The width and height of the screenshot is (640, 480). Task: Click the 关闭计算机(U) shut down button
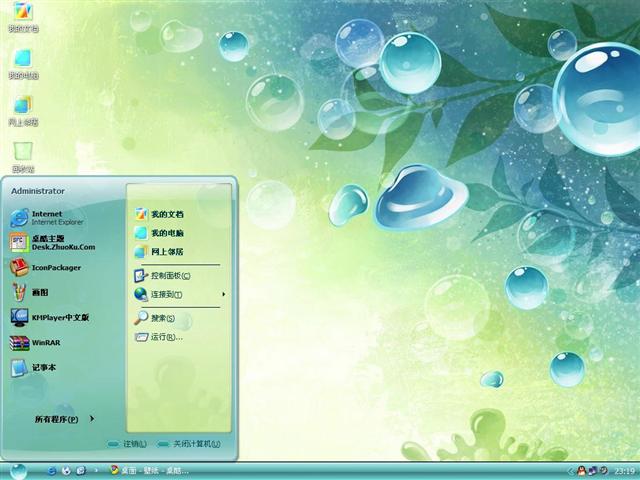point(189,444)
